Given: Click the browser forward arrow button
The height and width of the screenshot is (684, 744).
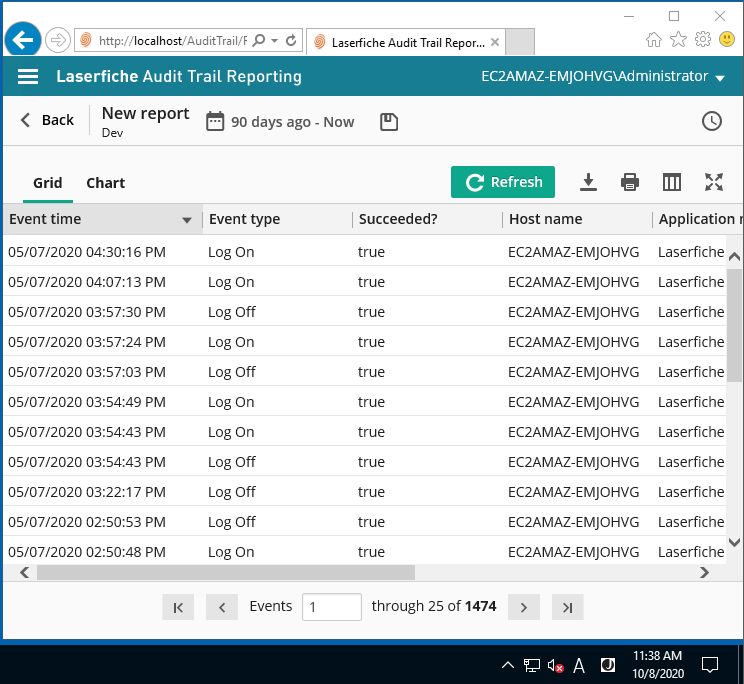Looking at the screenshot, I should point(58,40).
